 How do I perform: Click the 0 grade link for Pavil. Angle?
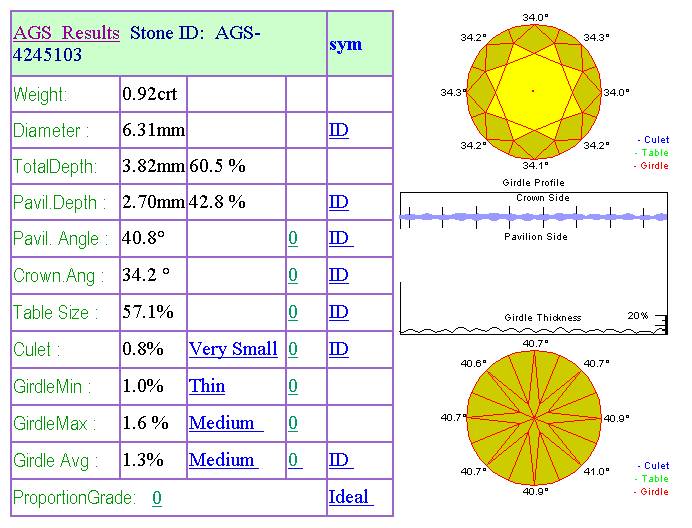(x=293, y=238)
